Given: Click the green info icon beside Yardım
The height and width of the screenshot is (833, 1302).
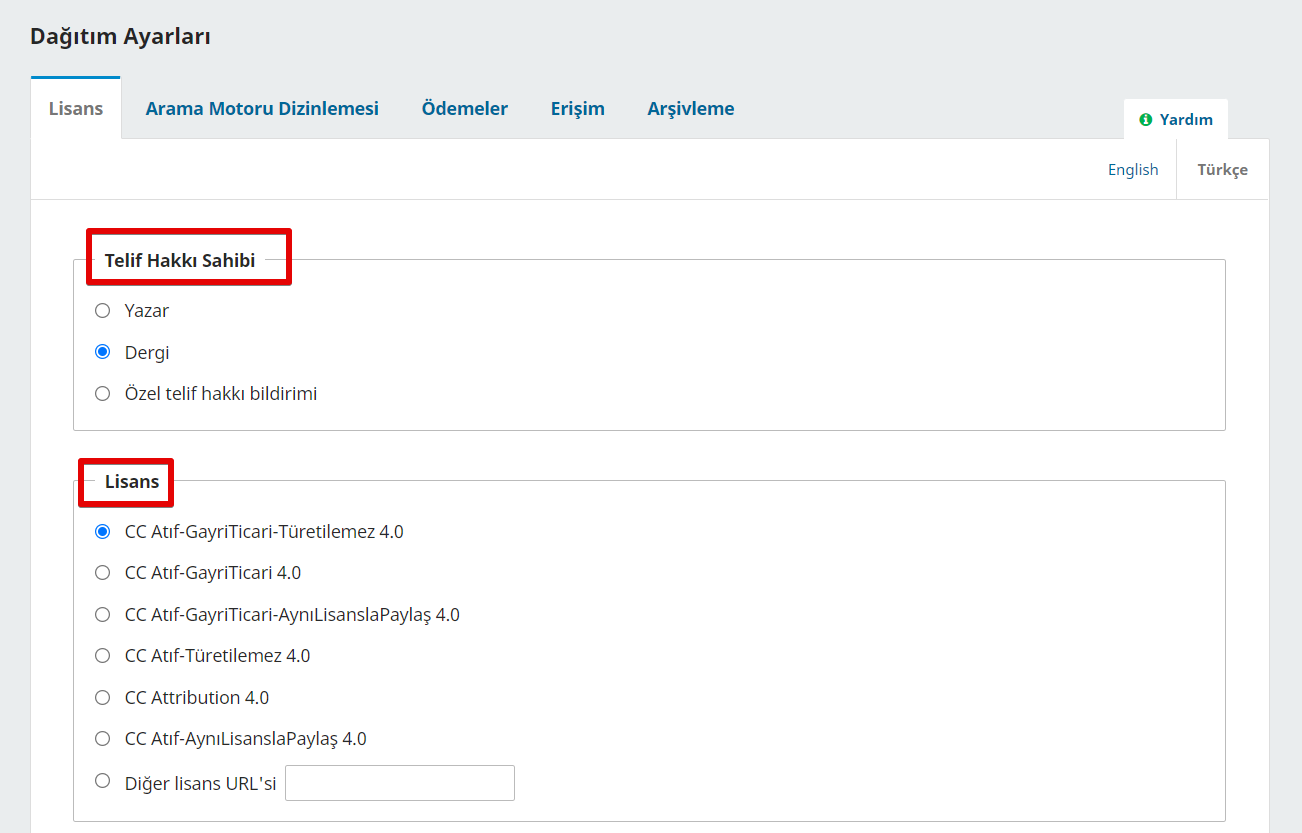Looking at the screenshot, I should tap(1146, 120).
